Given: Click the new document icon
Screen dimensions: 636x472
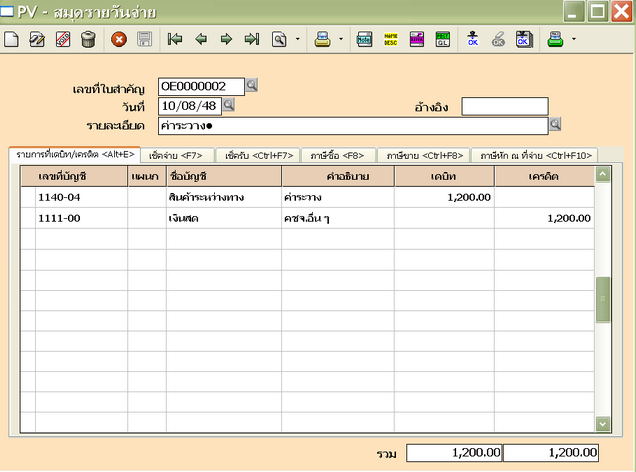Looking at the screenshot, I should click(12, 40).
